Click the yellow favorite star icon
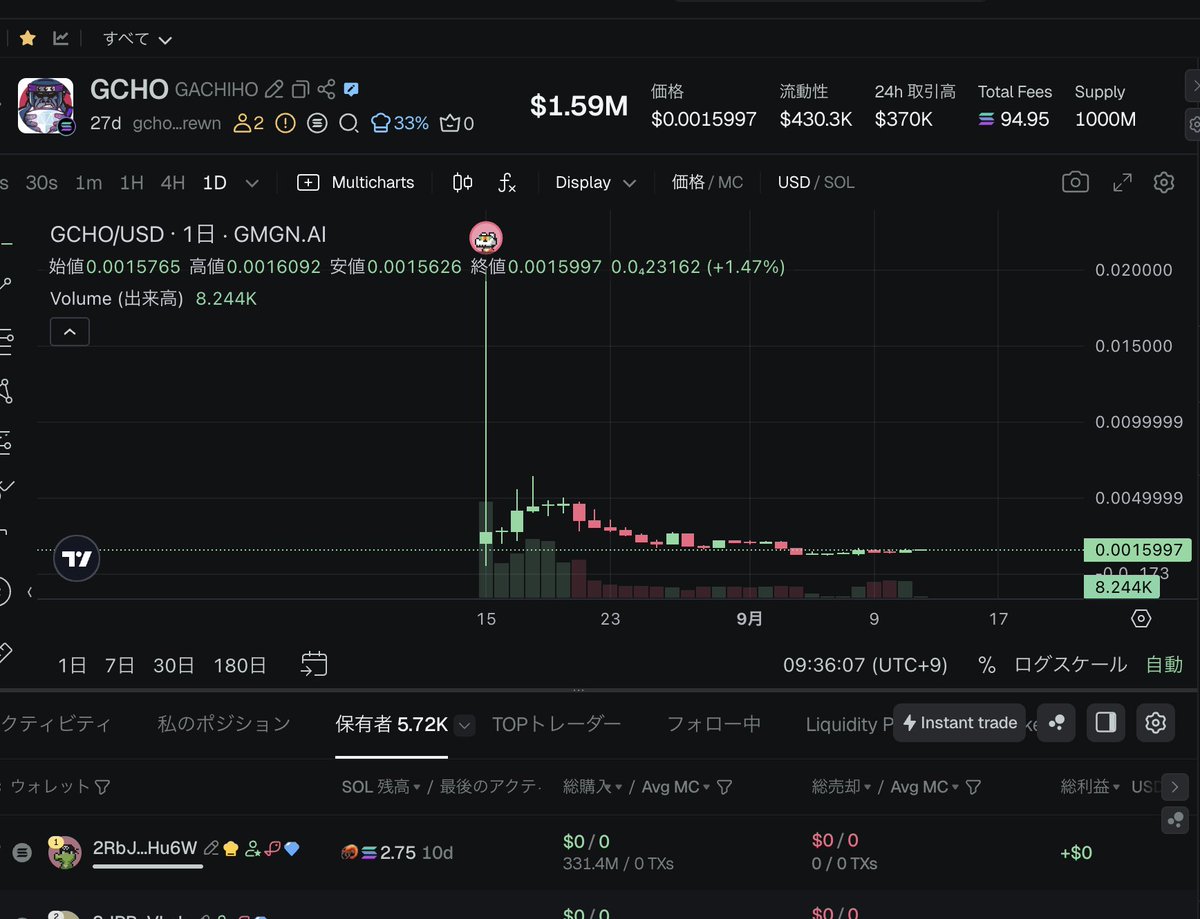The height and width of the screenshot is (919, 1200). [28, 39]
